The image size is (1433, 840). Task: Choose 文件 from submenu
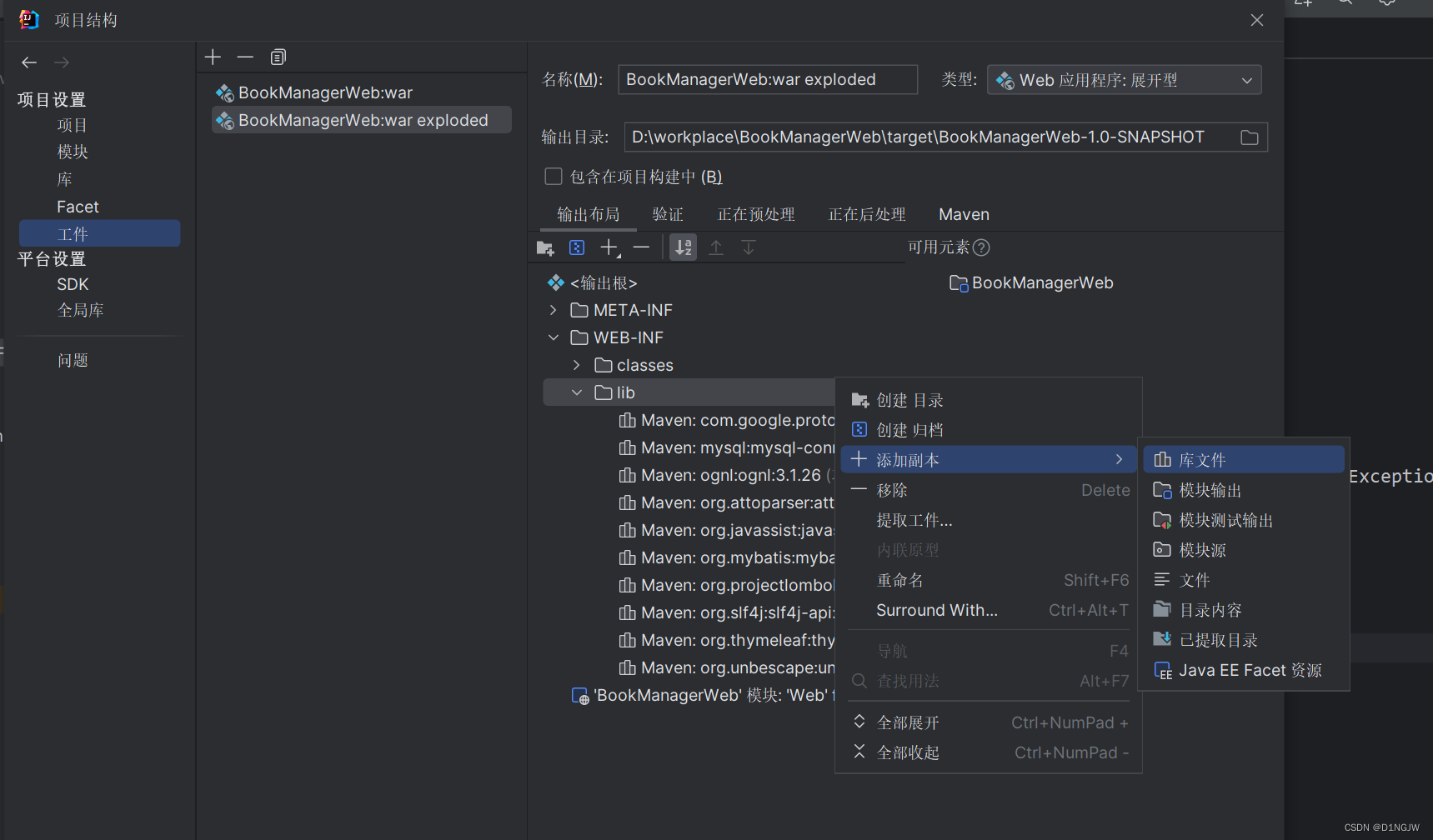coord(1244,581)
